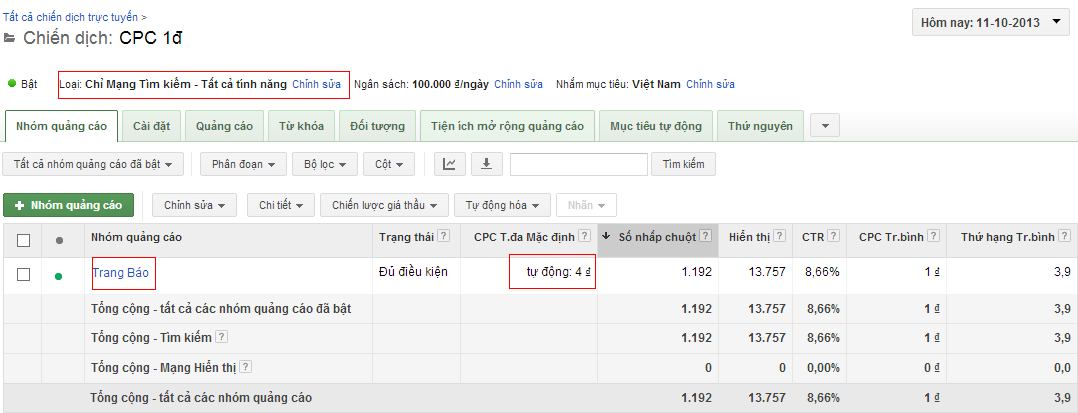Click the download report icon

click(x=487, y=164)
